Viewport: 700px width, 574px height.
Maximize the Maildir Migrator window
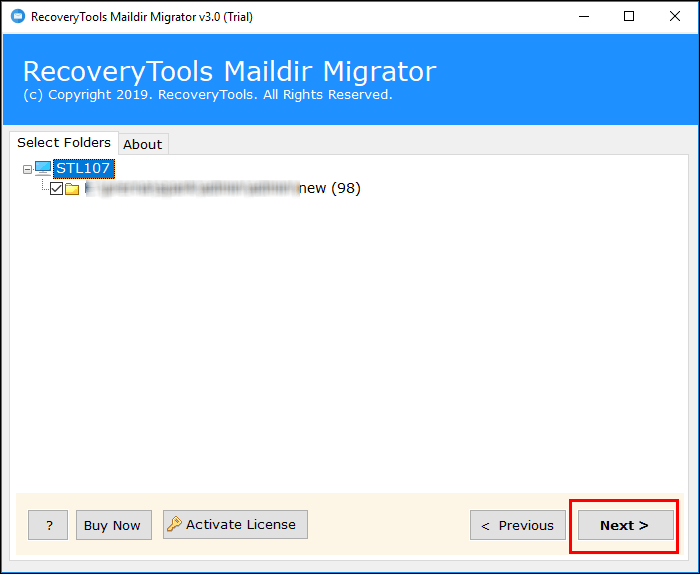[629, 17]
